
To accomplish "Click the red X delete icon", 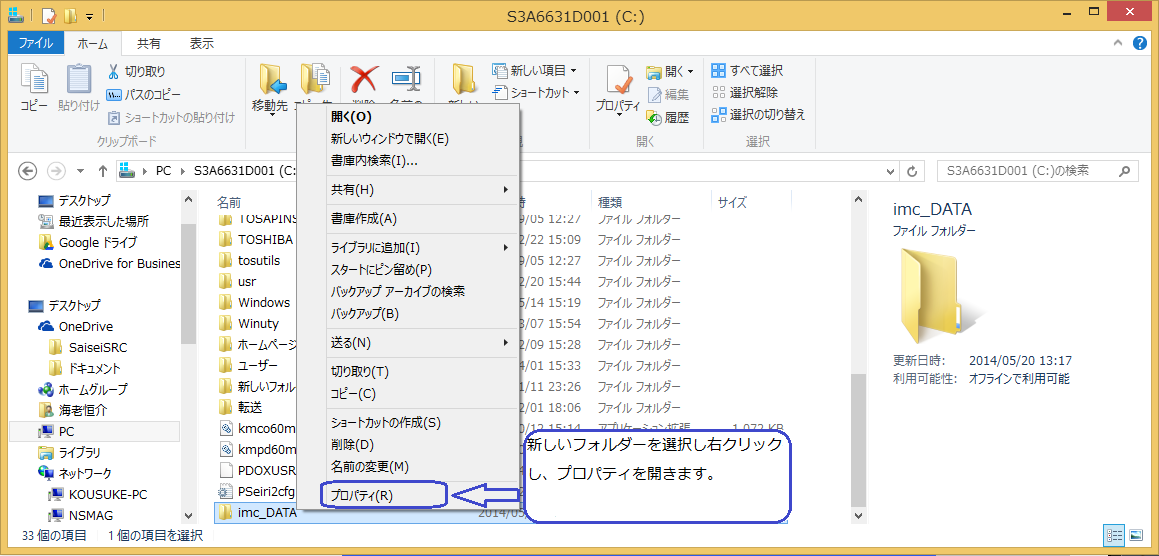I will coord(364,79).
